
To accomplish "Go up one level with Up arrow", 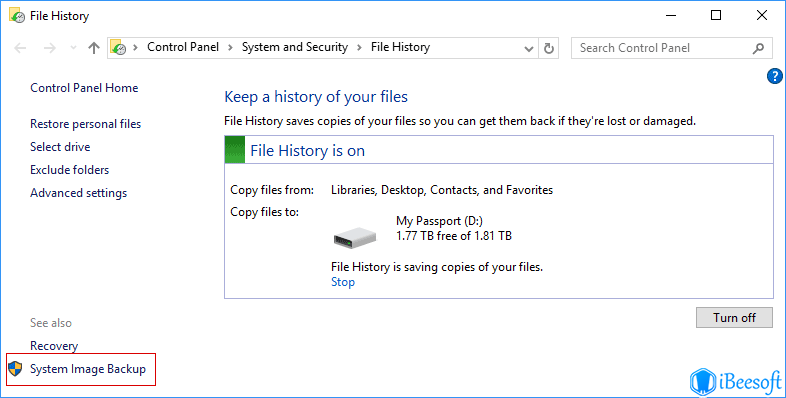I will [x=94, y=48].
